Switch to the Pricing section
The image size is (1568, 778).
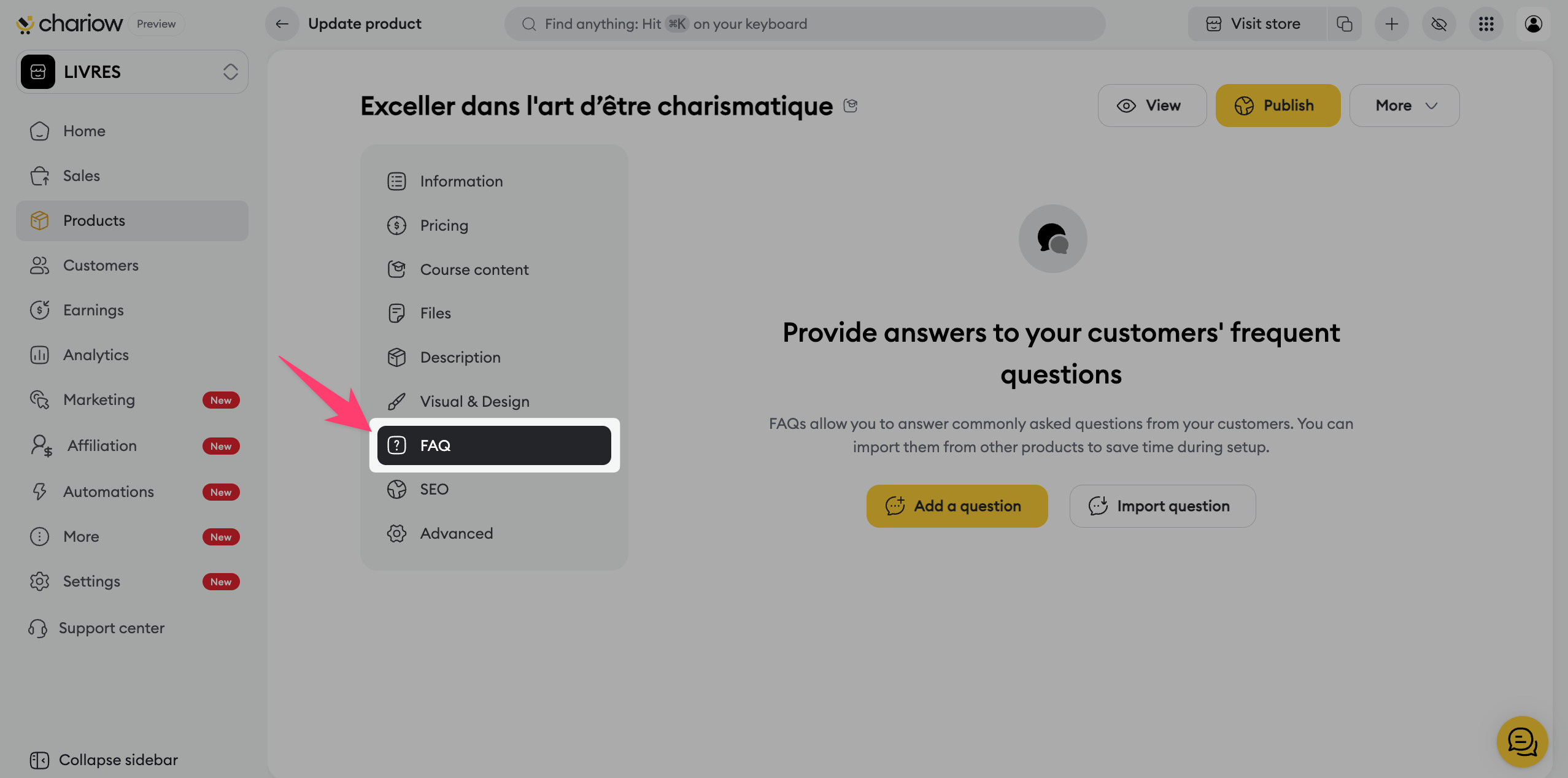coord(444,225)
